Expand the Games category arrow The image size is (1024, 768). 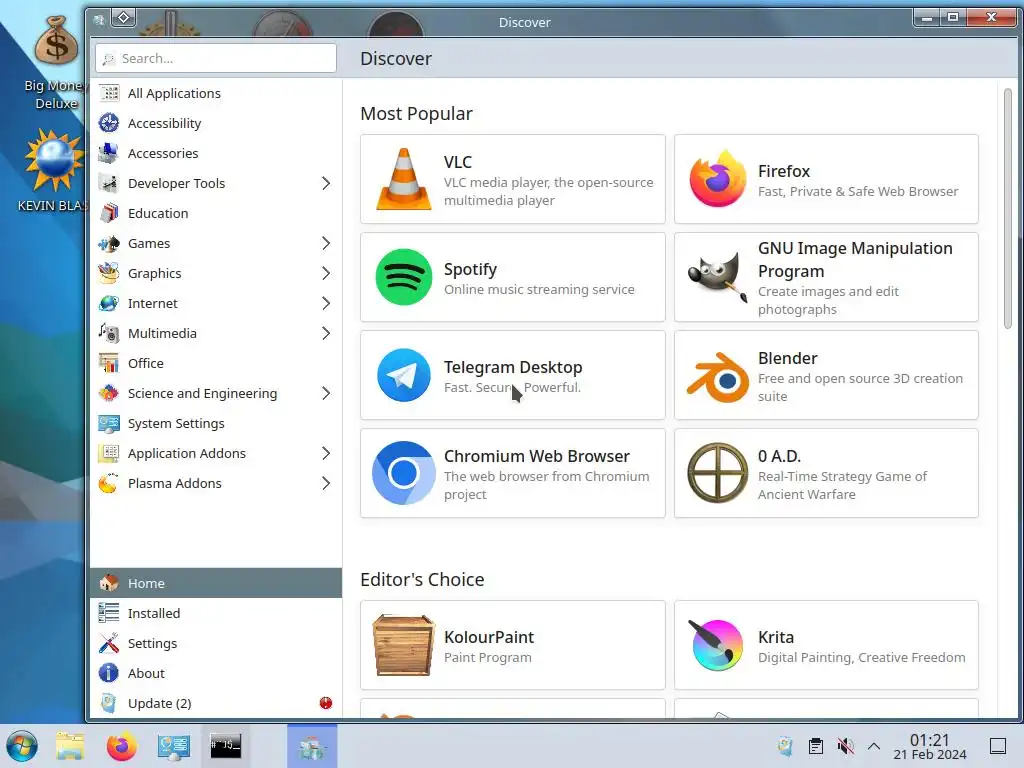[326, 244]
